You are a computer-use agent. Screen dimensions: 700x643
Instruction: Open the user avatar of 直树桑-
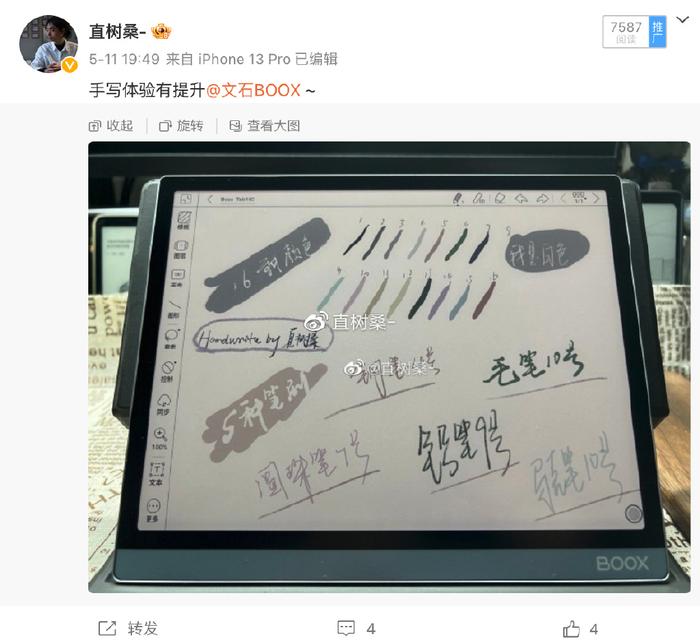48,43
